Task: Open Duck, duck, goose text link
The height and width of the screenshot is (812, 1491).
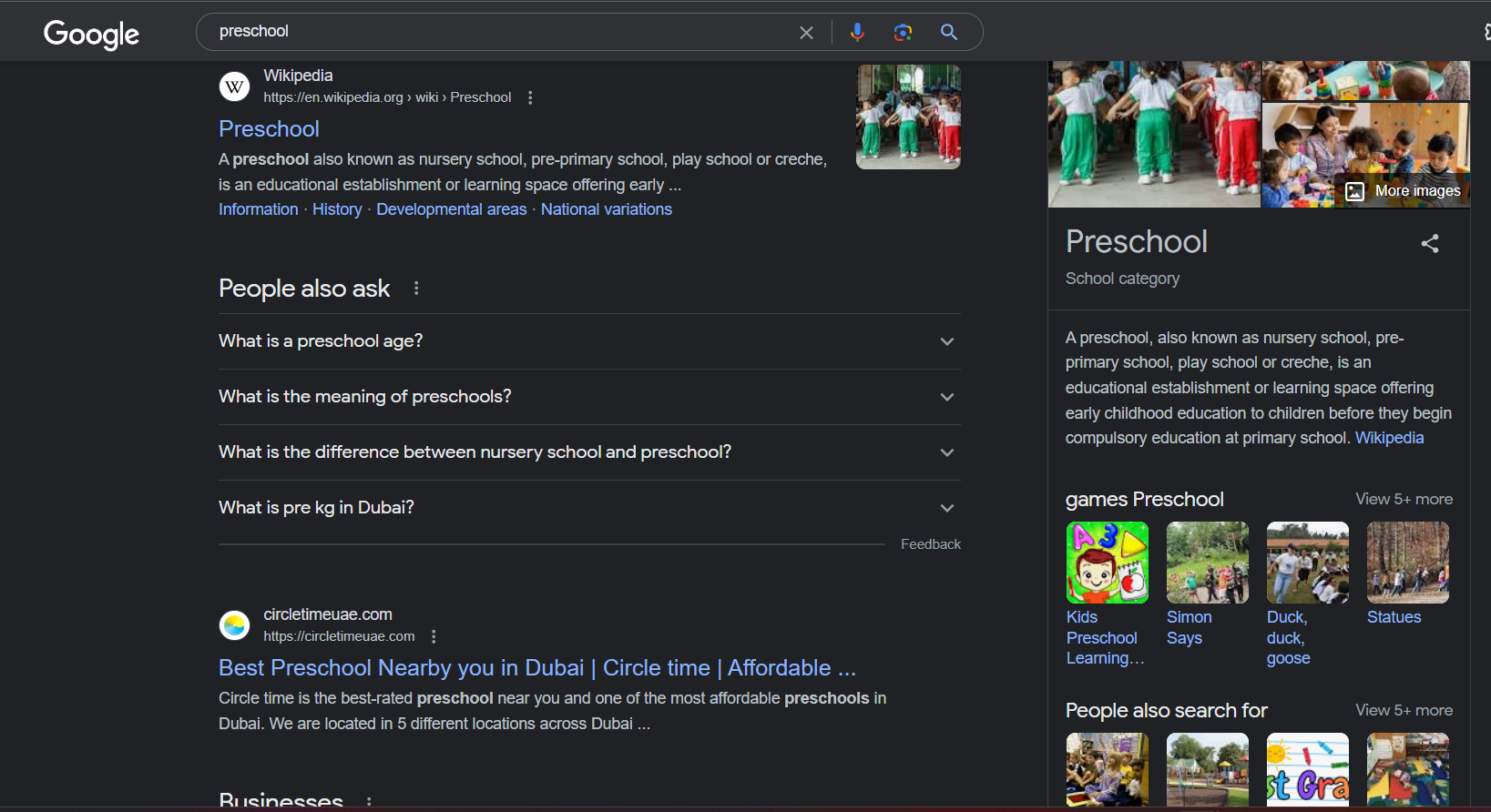Action: [1288, 638]
